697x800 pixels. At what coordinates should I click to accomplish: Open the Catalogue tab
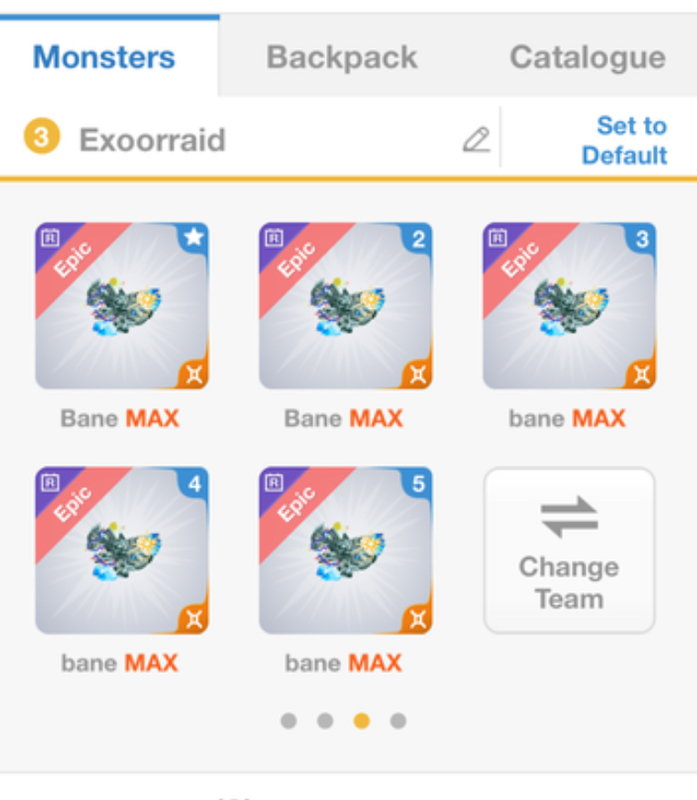[588, 57]
